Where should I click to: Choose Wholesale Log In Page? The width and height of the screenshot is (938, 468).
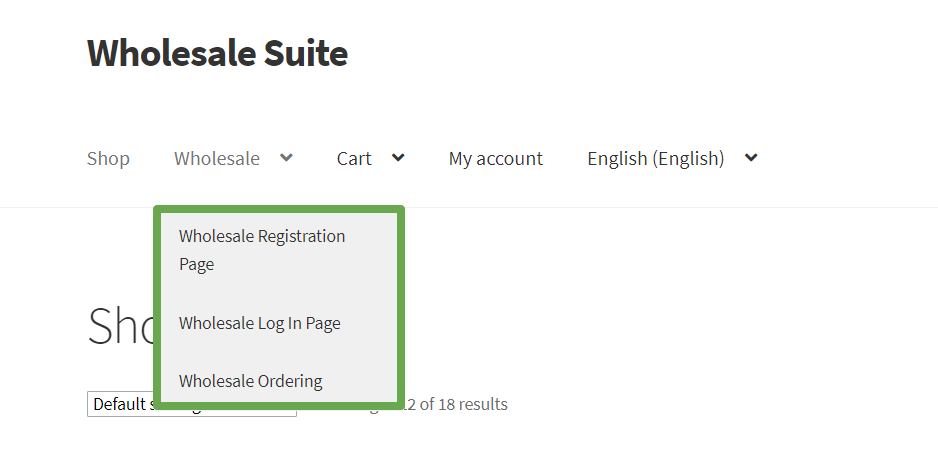(x=259, y=323)
